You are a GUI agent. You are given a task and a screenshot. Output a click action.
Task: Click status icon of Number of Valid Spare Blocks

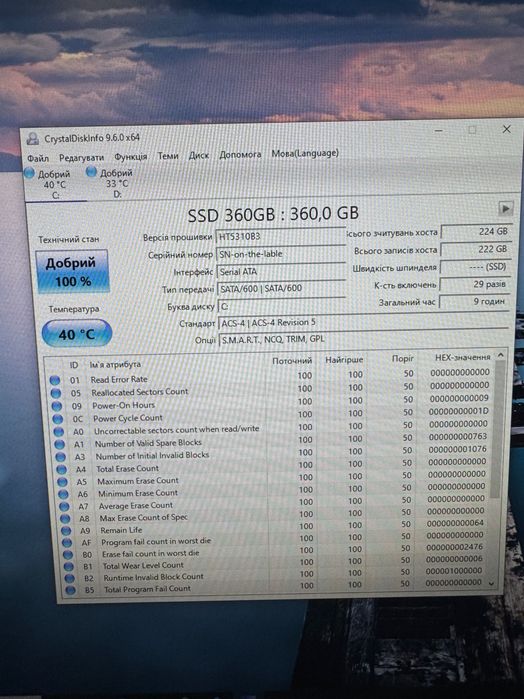(59, 444)
